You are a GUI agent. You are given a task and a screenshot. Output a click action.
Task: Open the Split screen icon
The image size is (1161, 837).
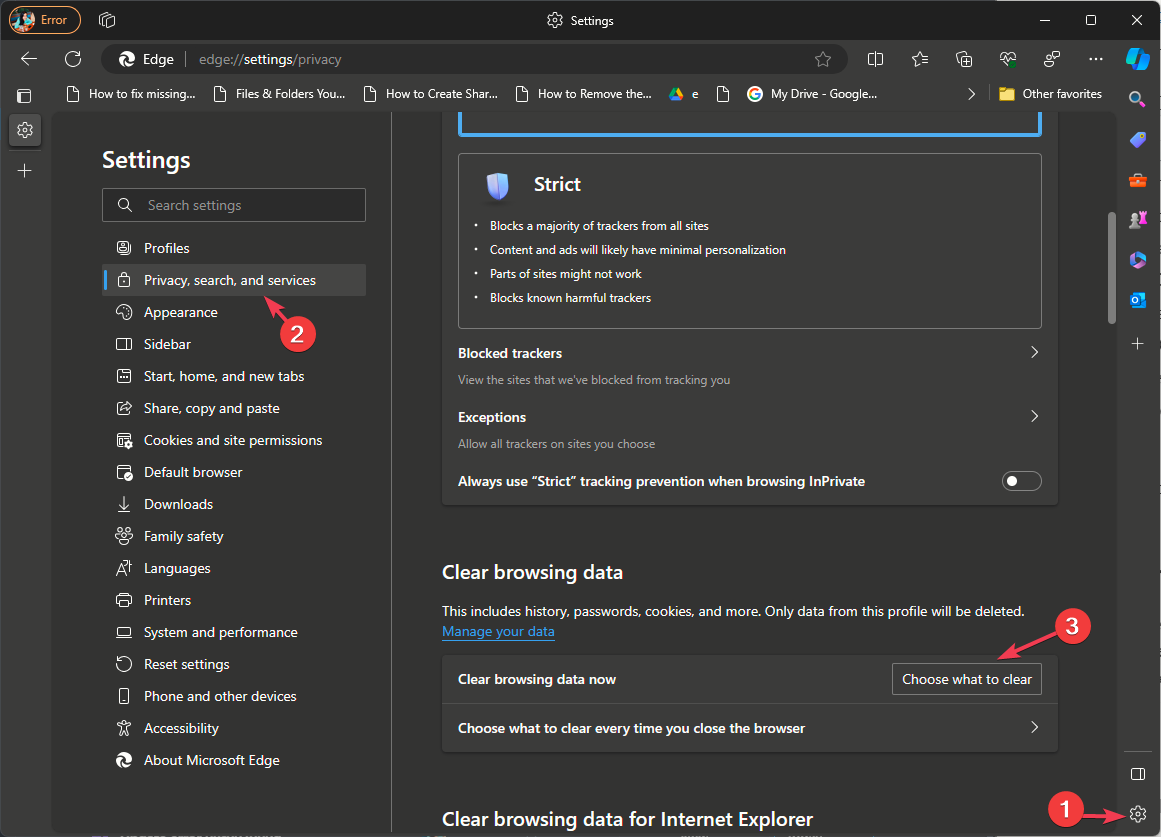point(875,59)
